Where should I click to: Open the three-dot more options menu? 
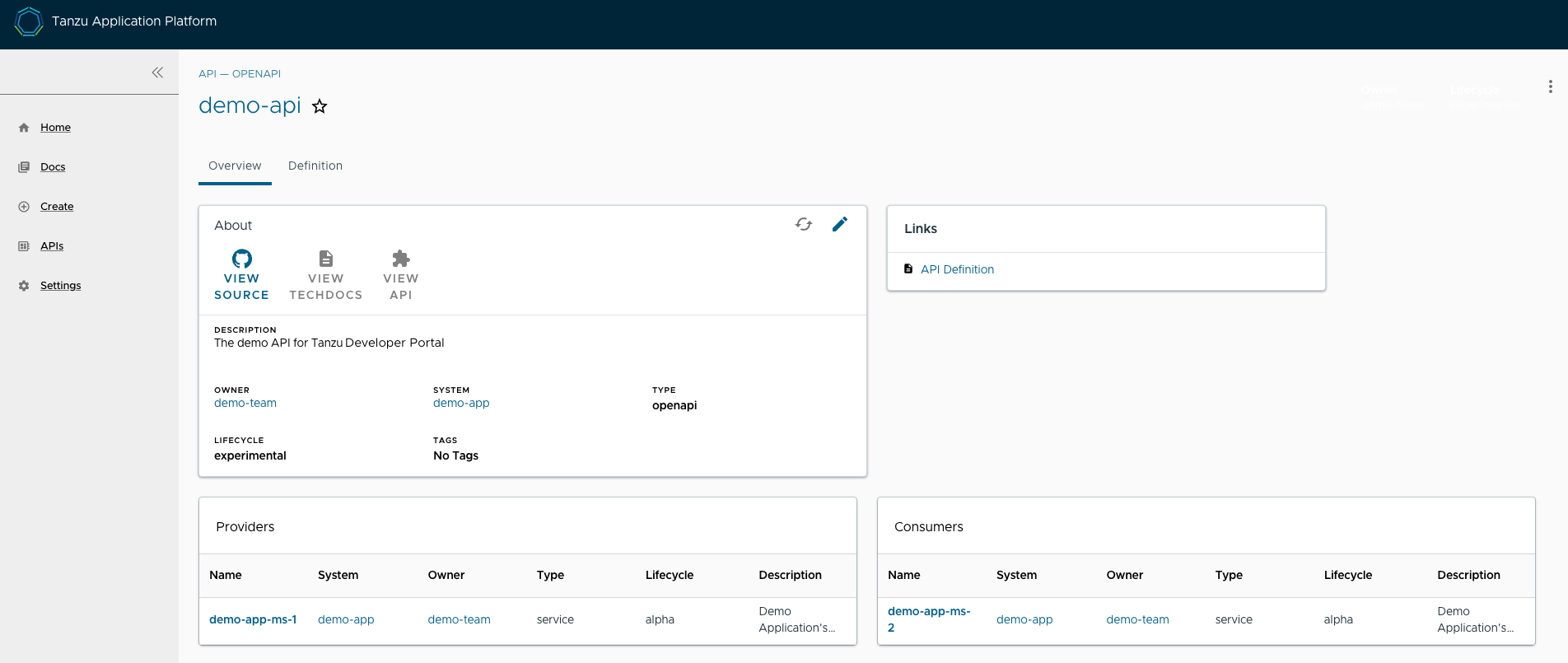point(1550,86)
